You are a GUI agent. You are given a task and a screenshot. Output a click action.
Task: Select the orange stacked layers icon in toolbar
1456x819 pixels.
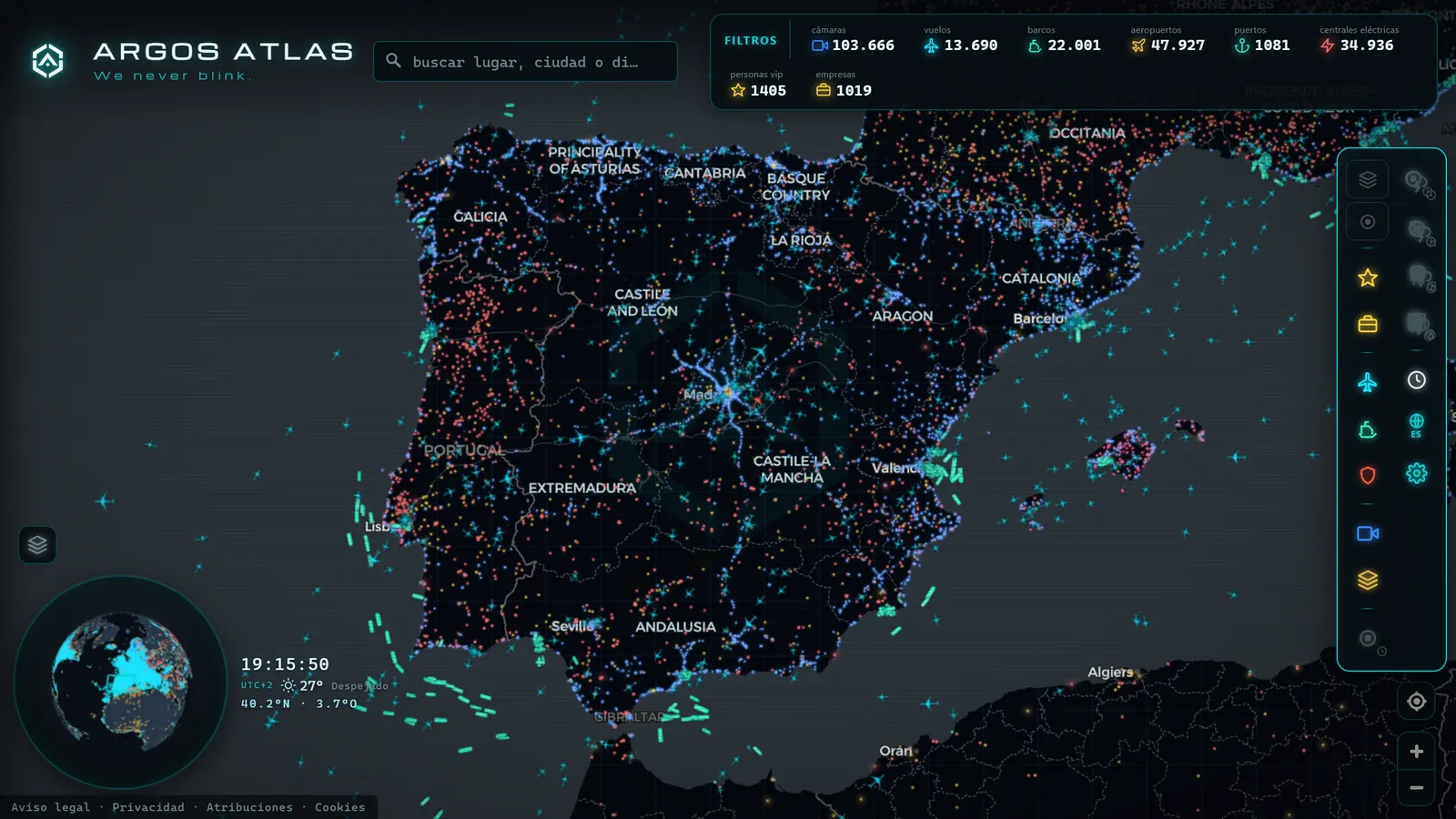1368,580
